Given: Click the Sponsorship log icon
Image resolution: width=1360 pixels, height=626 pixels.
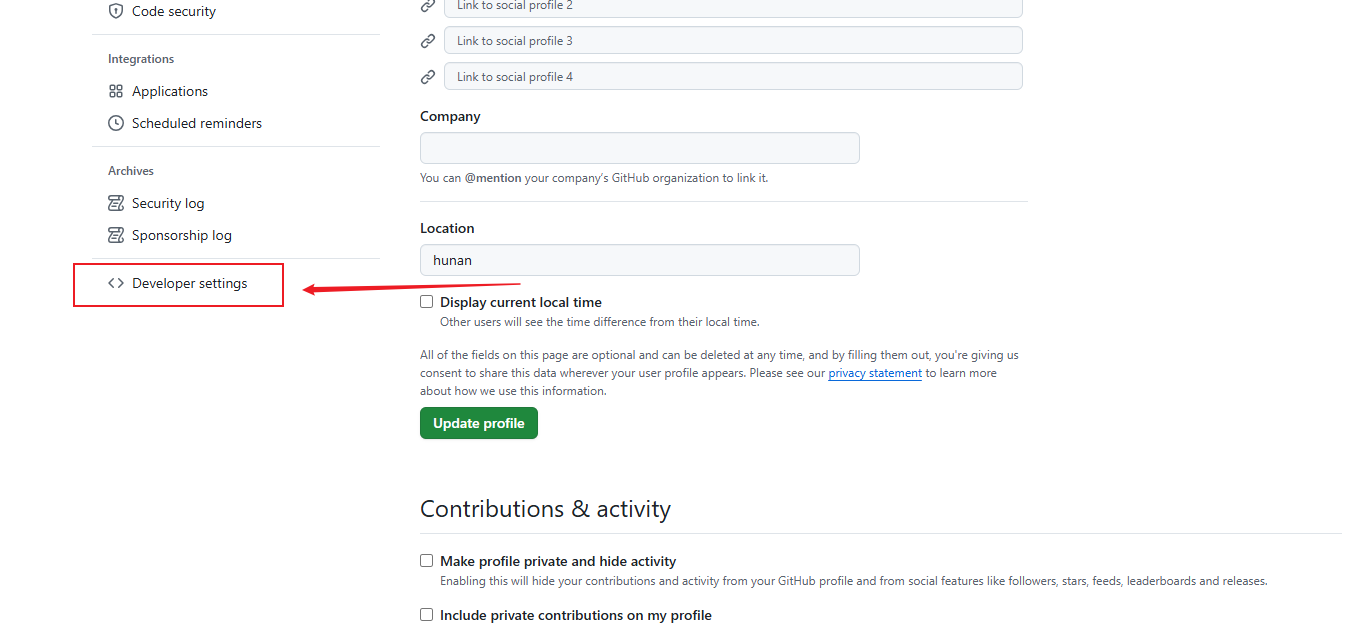Looking at the screenshot, I should [116, 235].
